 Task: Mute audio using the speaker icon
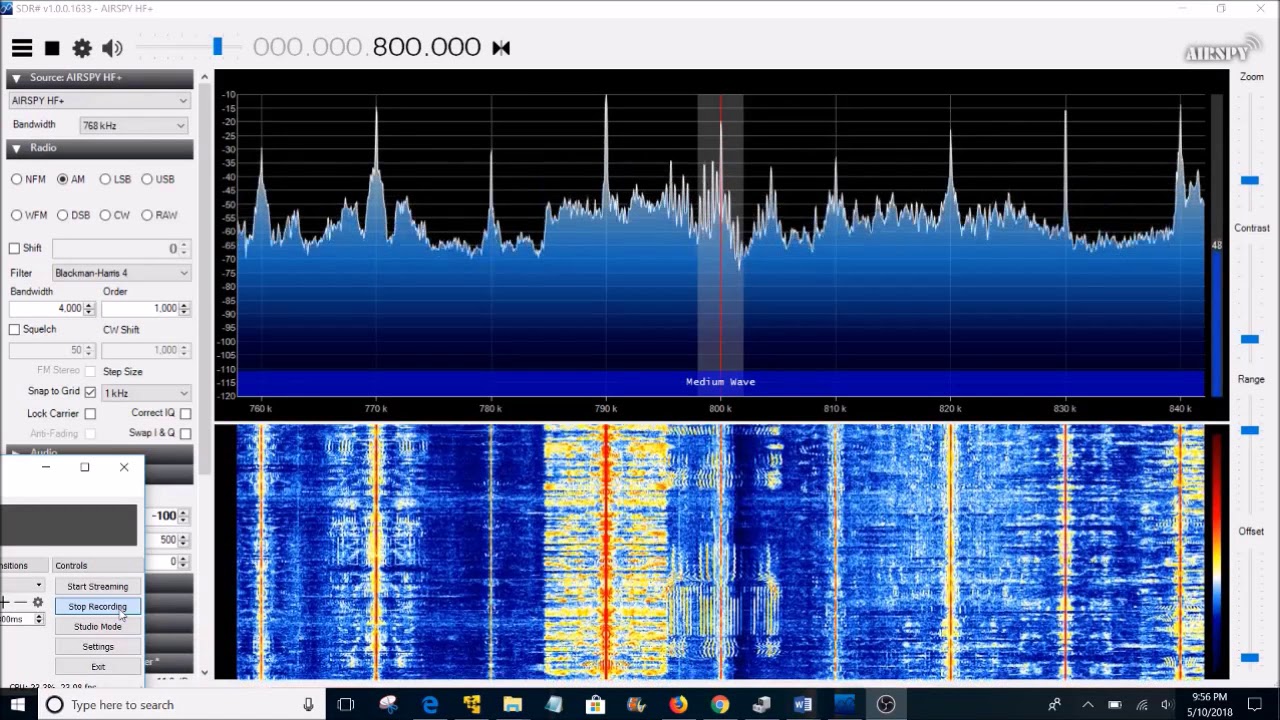click(x=112, y=48)
